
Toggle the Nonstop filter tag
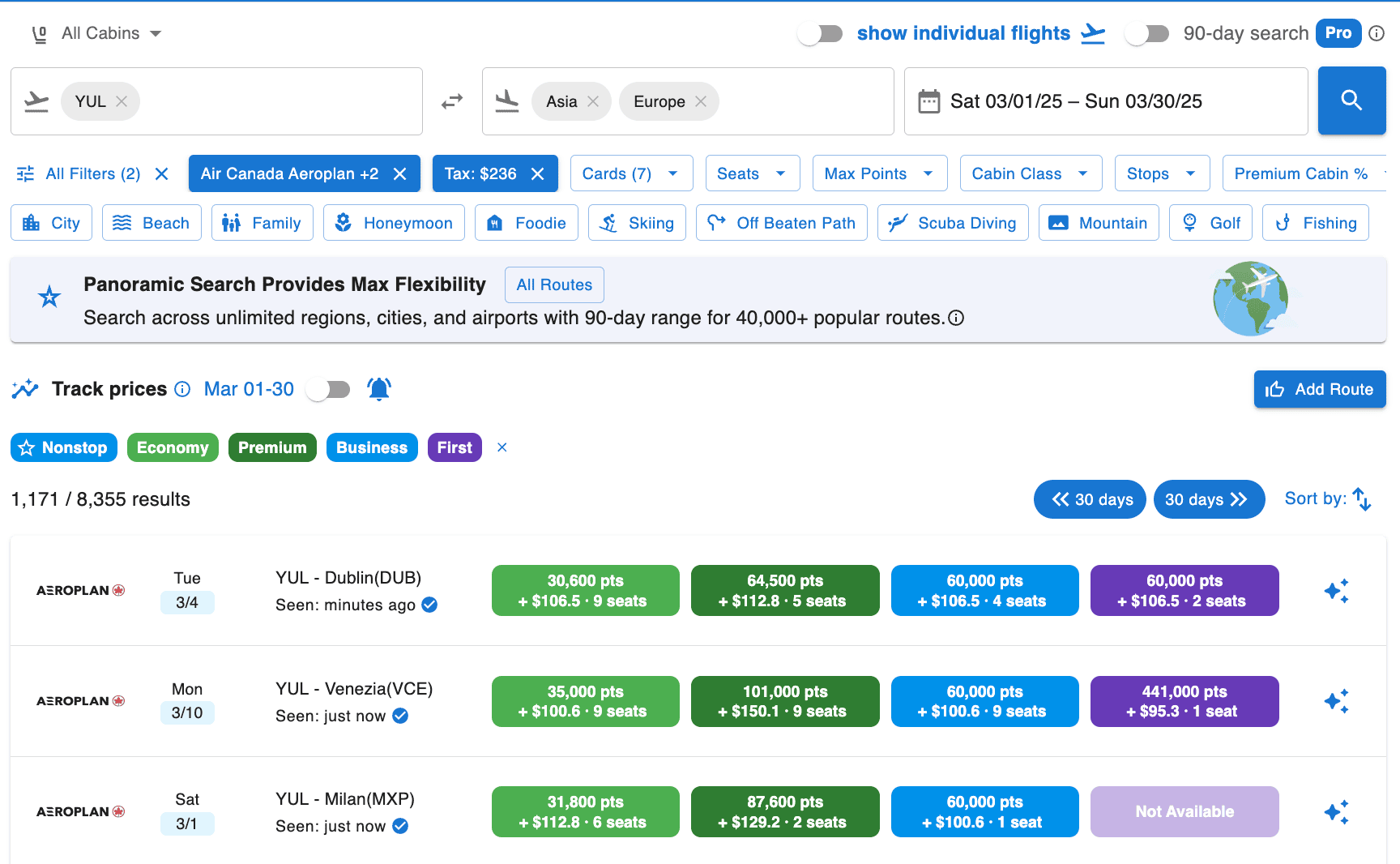point(64,447)
